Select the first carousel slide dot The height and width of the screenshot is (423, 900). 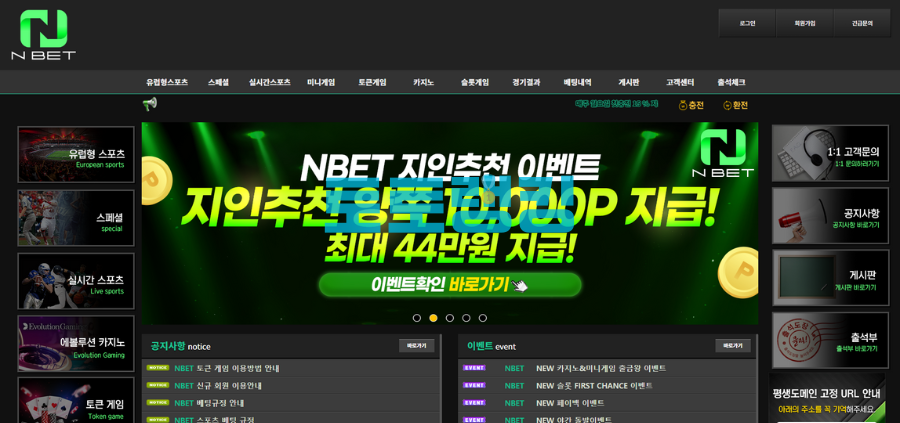click(x=417, y=318)
